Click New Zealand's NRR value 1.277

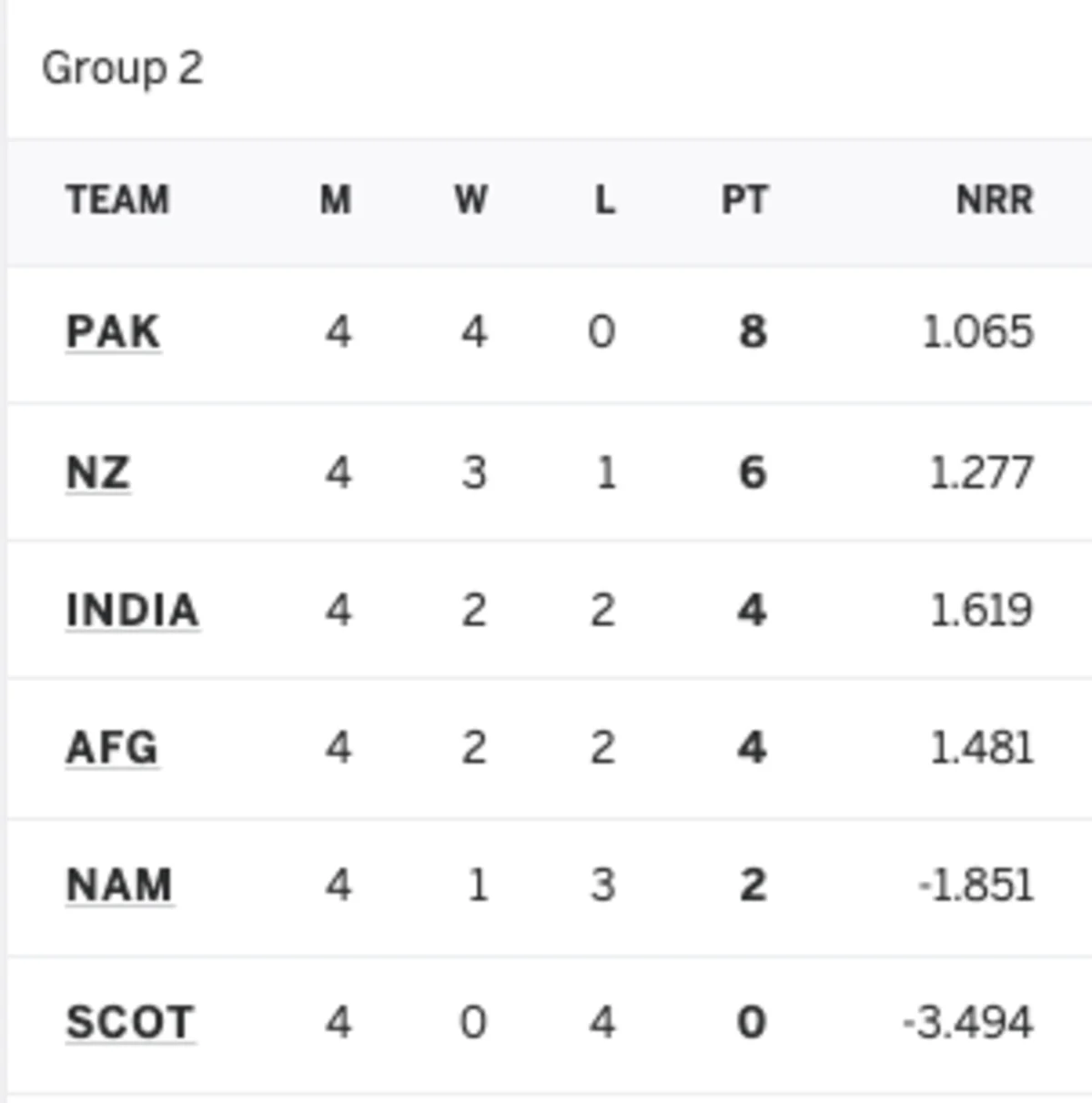981,473
